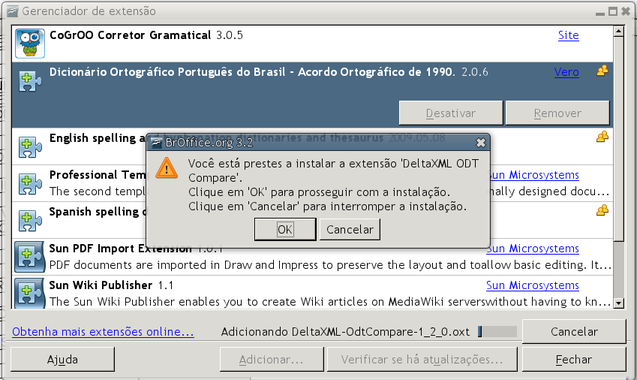The image size is (637, 380).
Task: Click the PDF documents are imported description
Action: point(330,265)
